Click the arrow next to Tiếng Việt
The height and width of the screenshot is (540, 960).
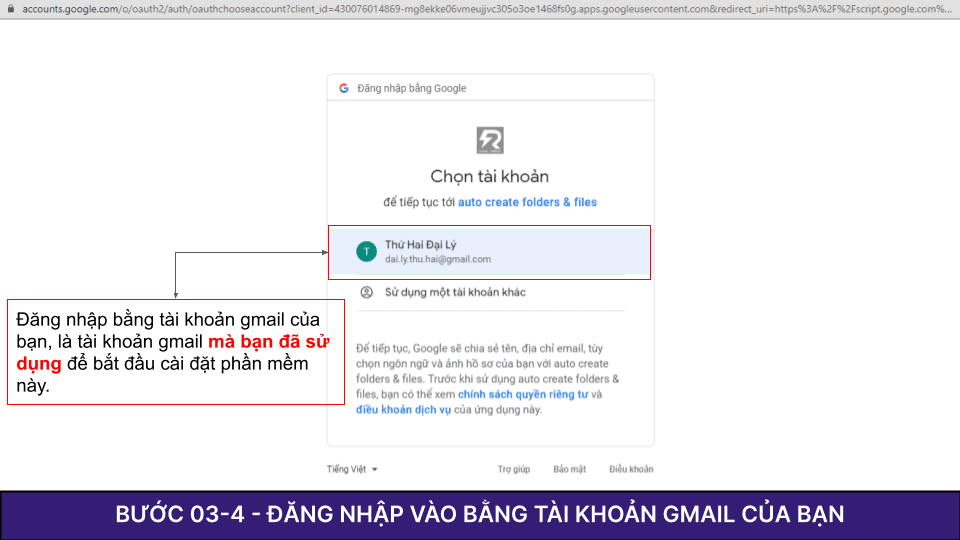coord(375,469)
